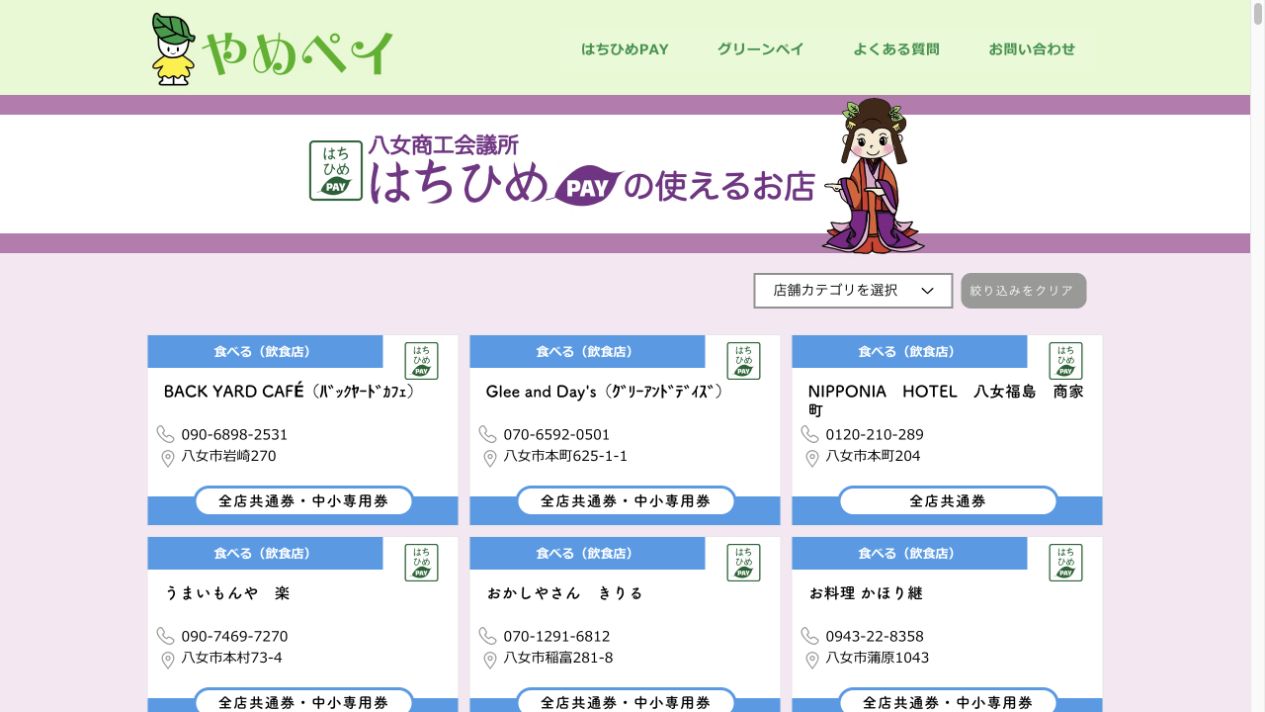This screenshot has width=1265, height=712.
Task: Click the address 八女市本村73-4
Action: pos(232,658)
